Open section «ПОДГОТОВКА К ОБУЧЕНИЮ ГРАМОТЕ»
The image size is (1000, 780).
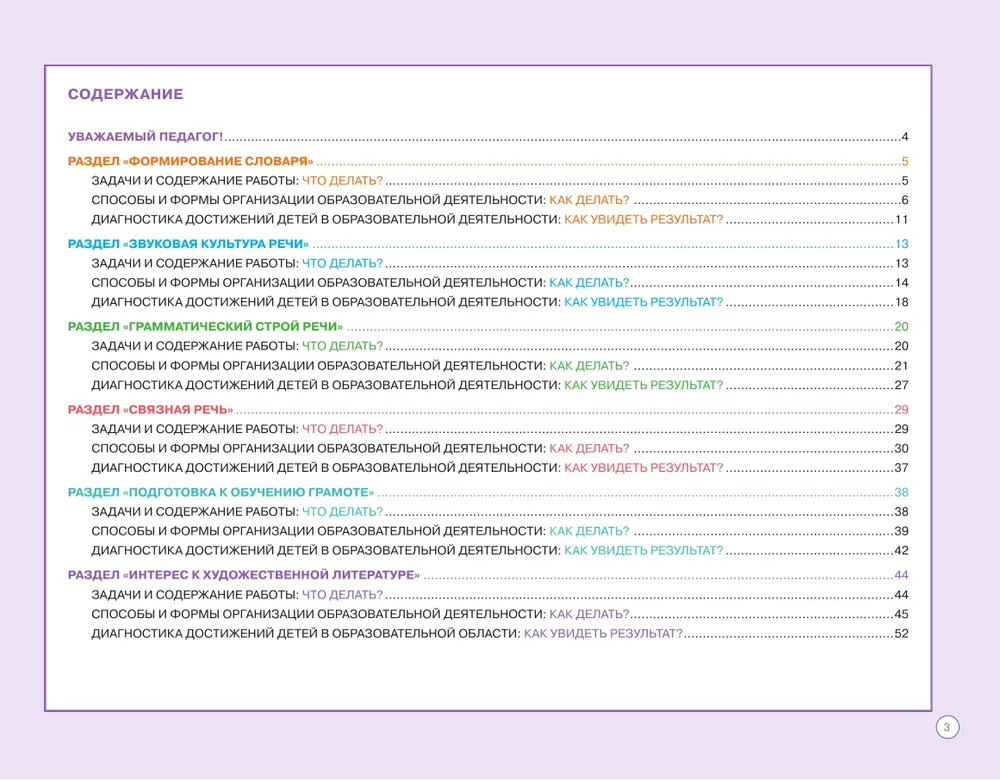(220, 492)
